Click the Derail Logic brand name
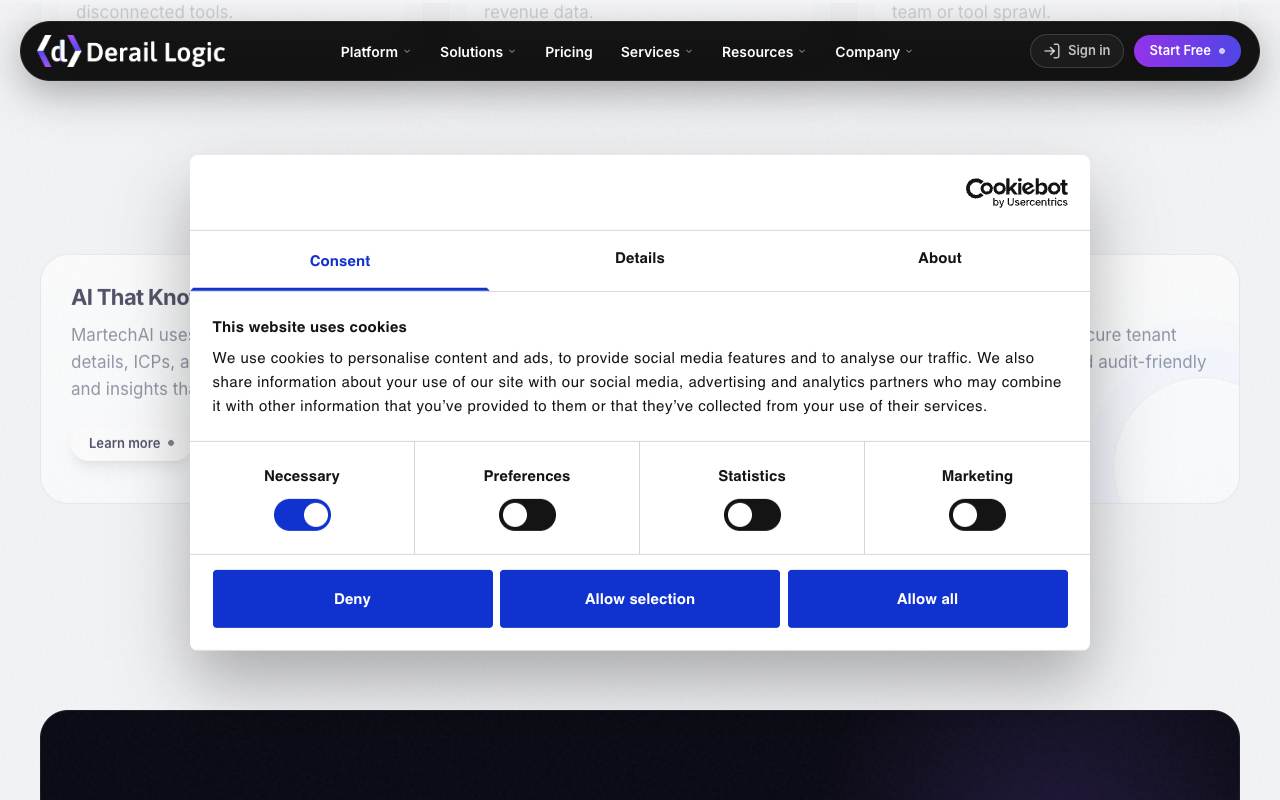 coord(156,52)
